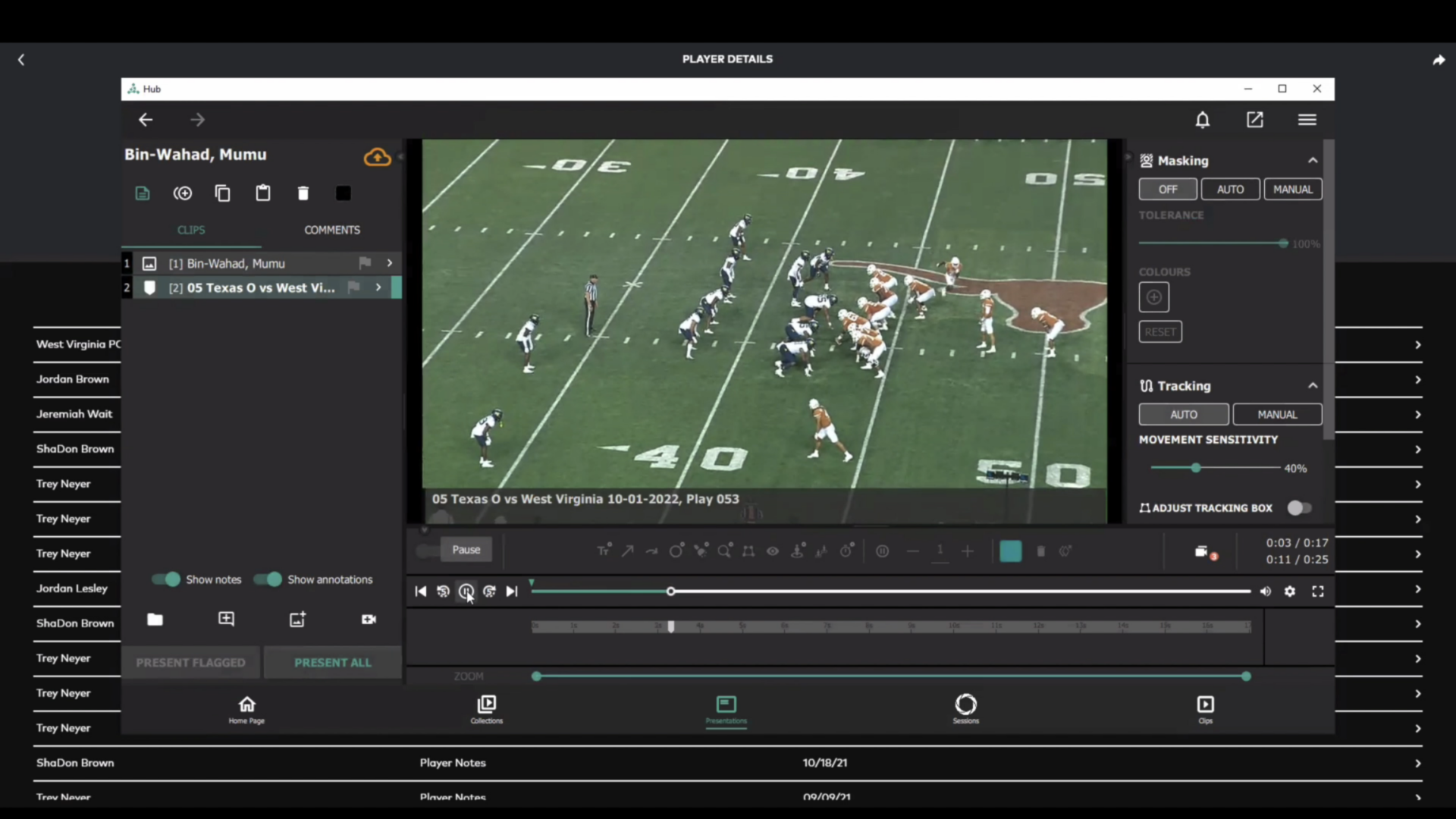Click the telestration line draw tool

[629, 551]
